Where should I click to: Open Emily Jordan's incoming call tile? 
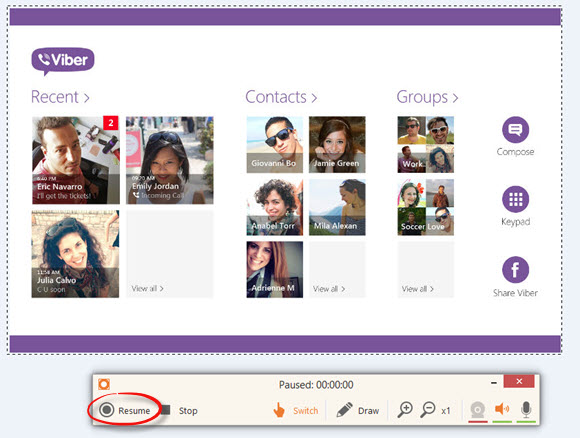click(170, 160)
